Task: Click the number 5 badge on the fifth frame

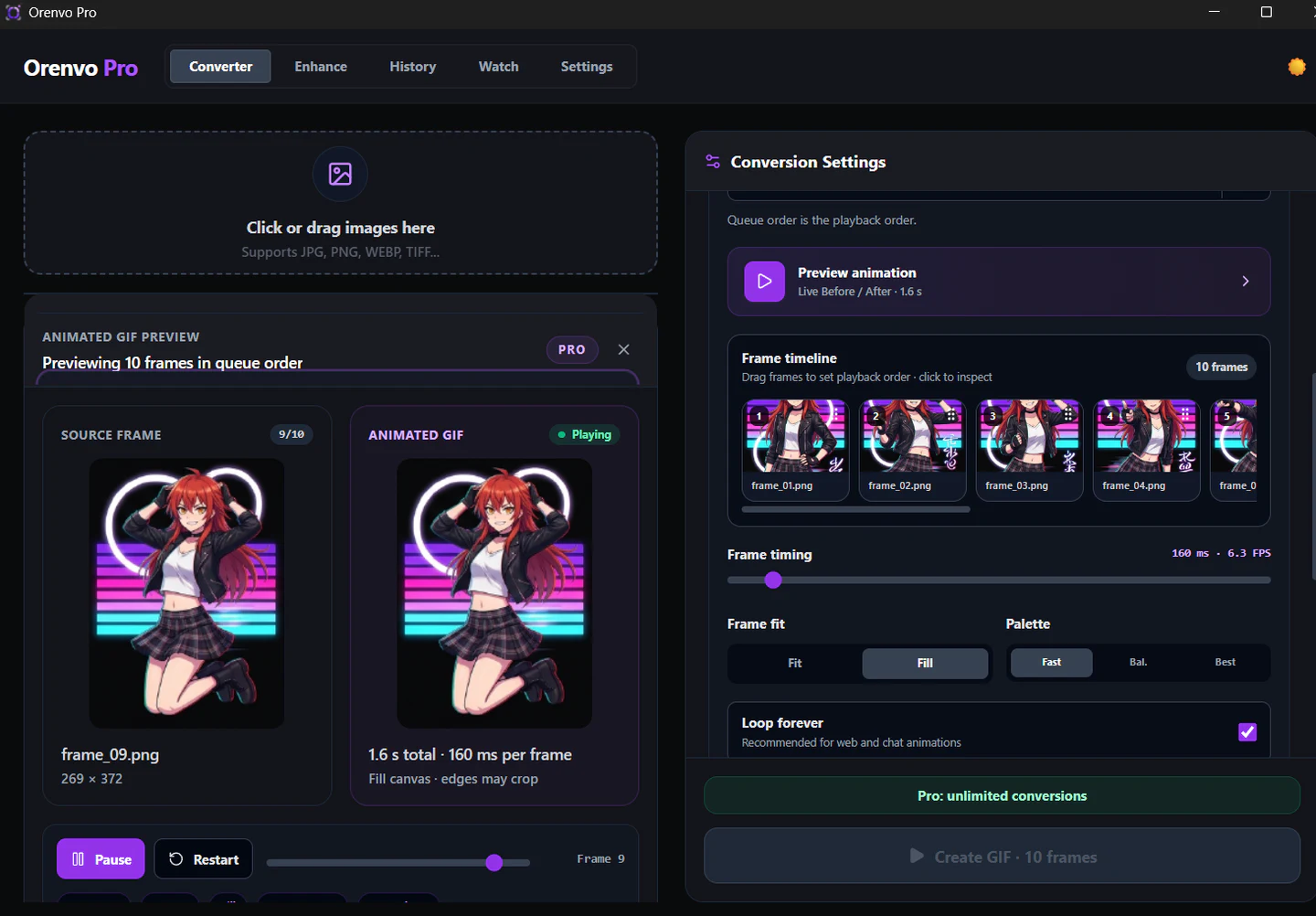Action: pyautogui.click(x=1226, y=416)
